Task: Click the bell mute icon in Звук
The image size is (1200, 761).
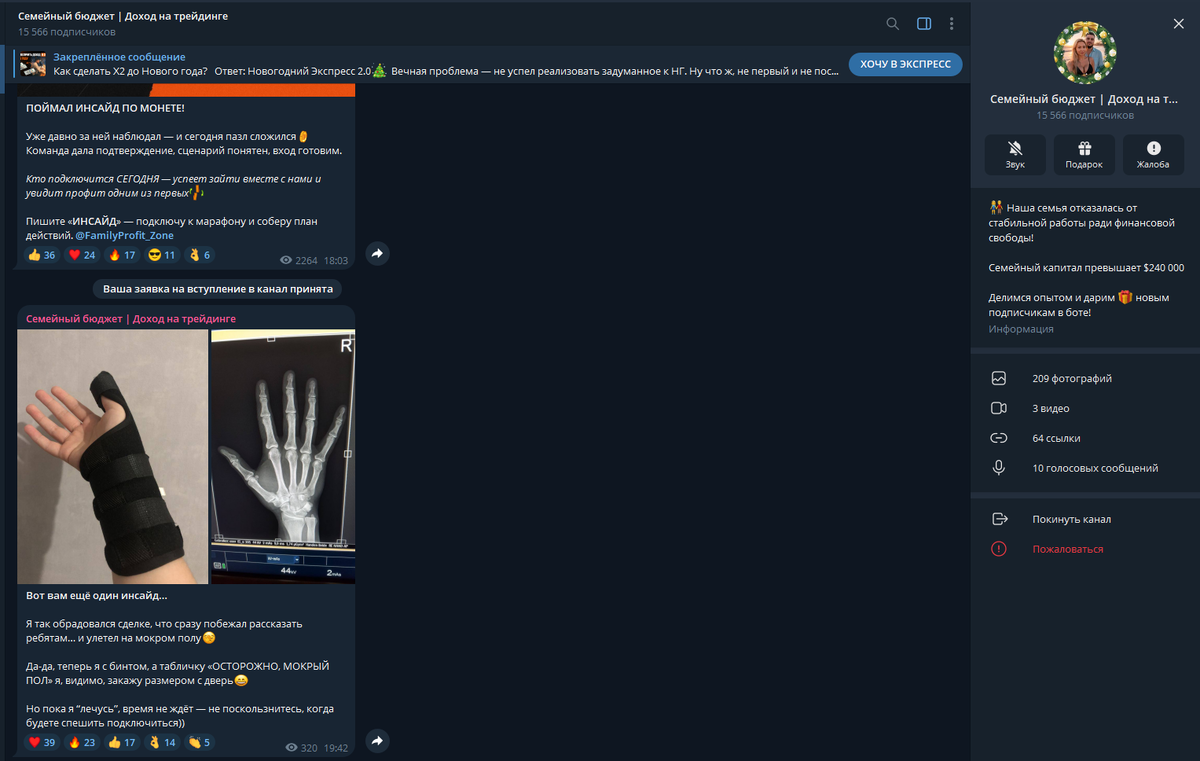Action: 1015,148
